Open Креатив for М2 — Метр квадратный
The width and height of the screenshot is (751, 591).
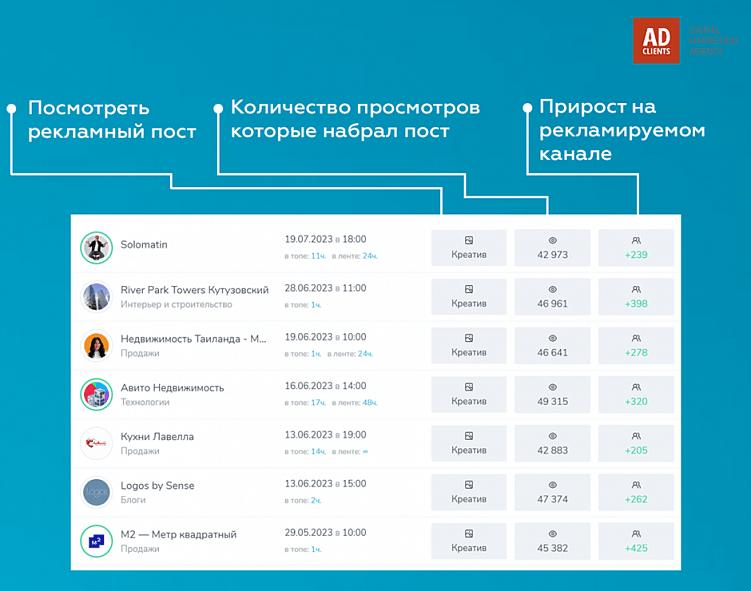coord(468,541)
